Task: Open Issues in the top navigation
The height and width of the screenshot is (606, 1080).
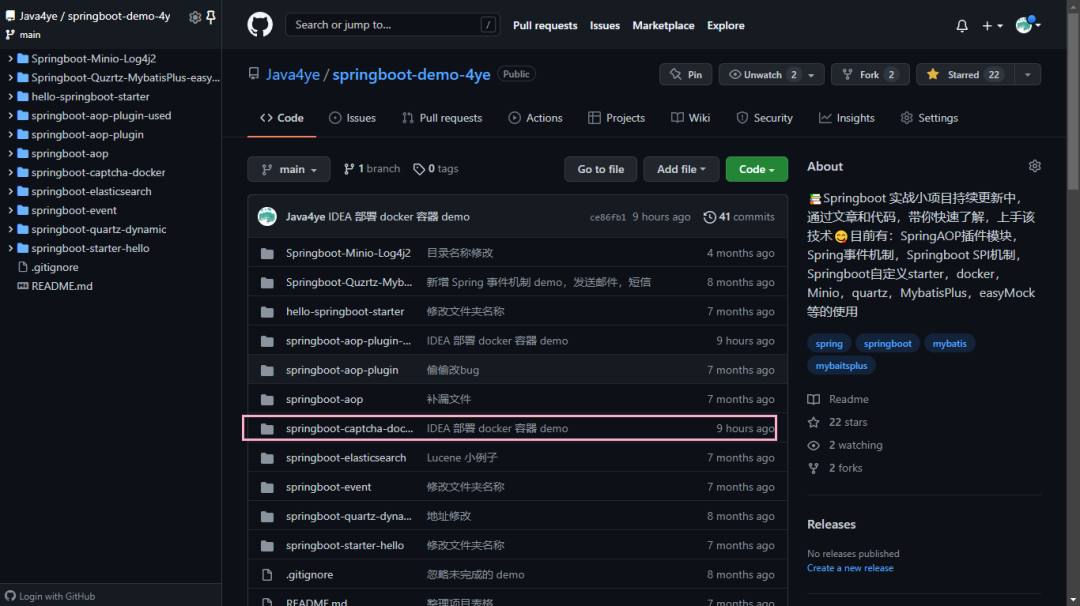Action: tap(605, 25)
